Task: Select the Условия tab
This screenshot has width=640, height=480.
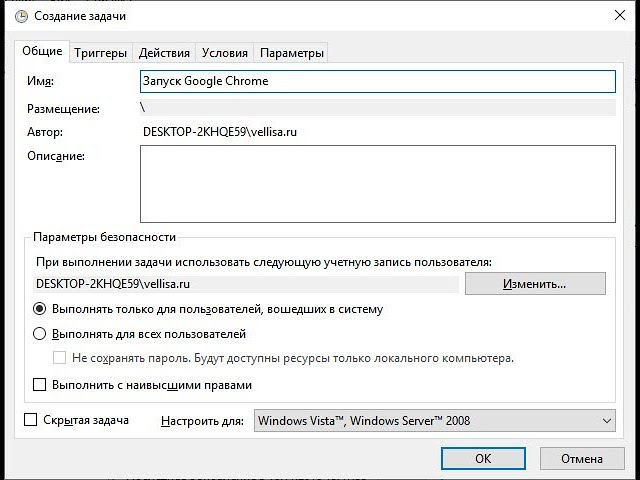Action: (x=224, y=53)
